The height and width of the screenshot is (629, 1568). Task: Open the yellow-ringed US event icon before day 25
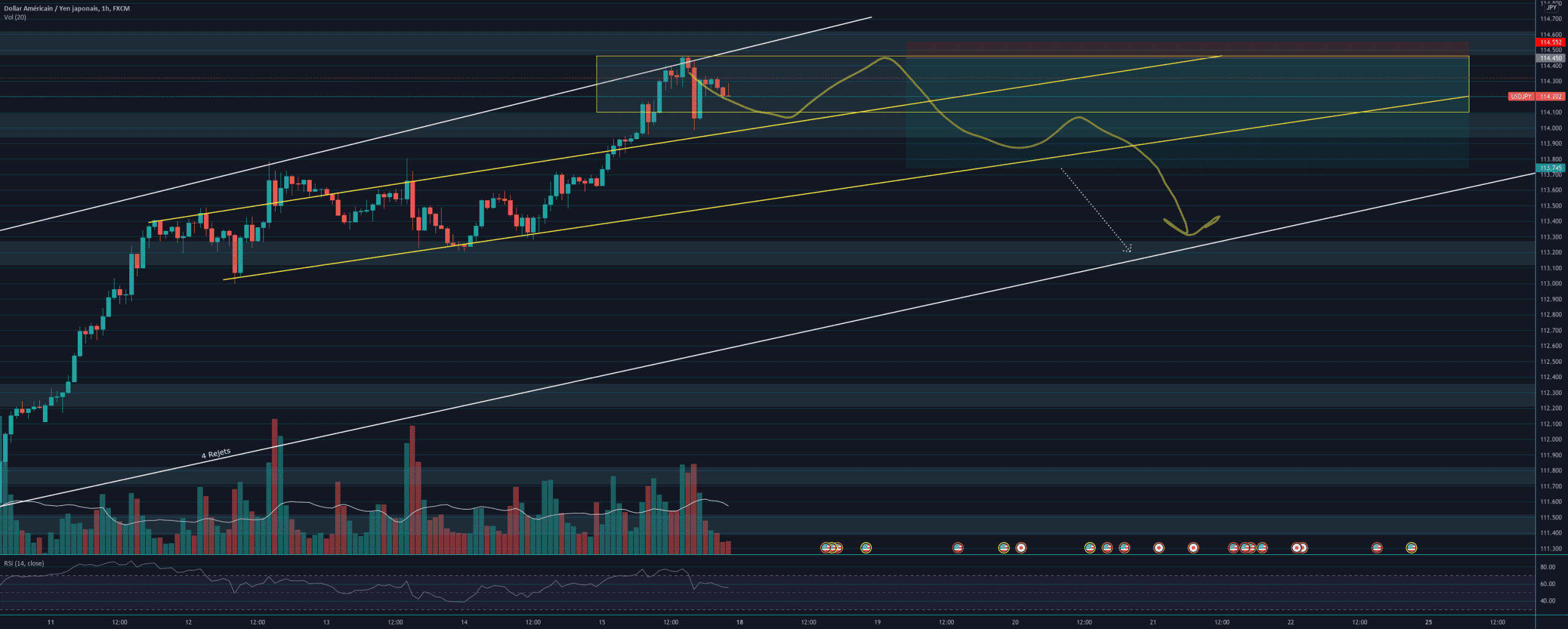tap(1411, 548)
